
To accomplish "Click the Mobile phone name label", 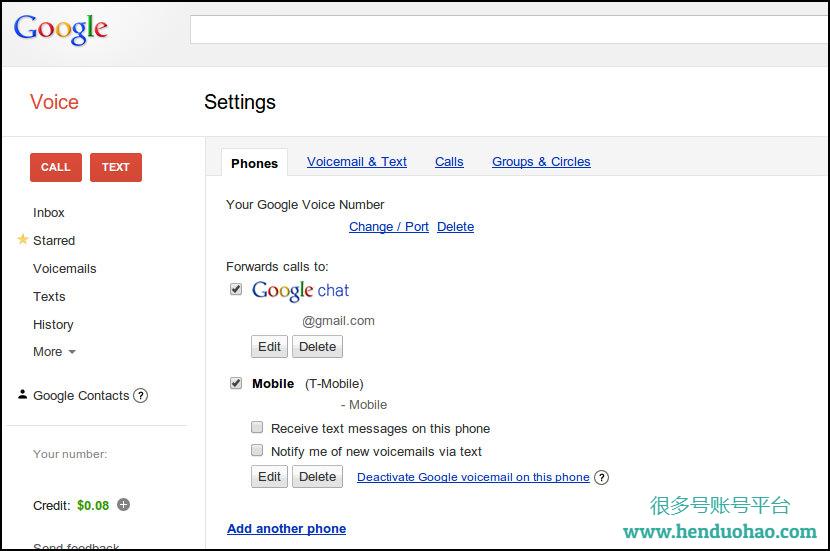I will [x=273, y=383].
